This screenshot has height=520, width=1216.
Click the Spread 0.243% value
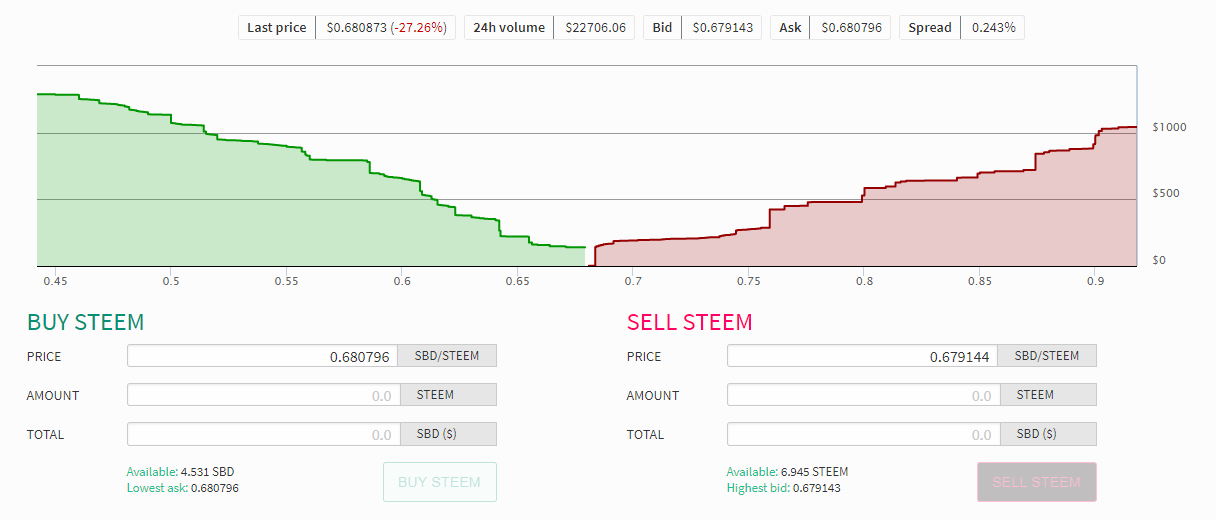993,28
